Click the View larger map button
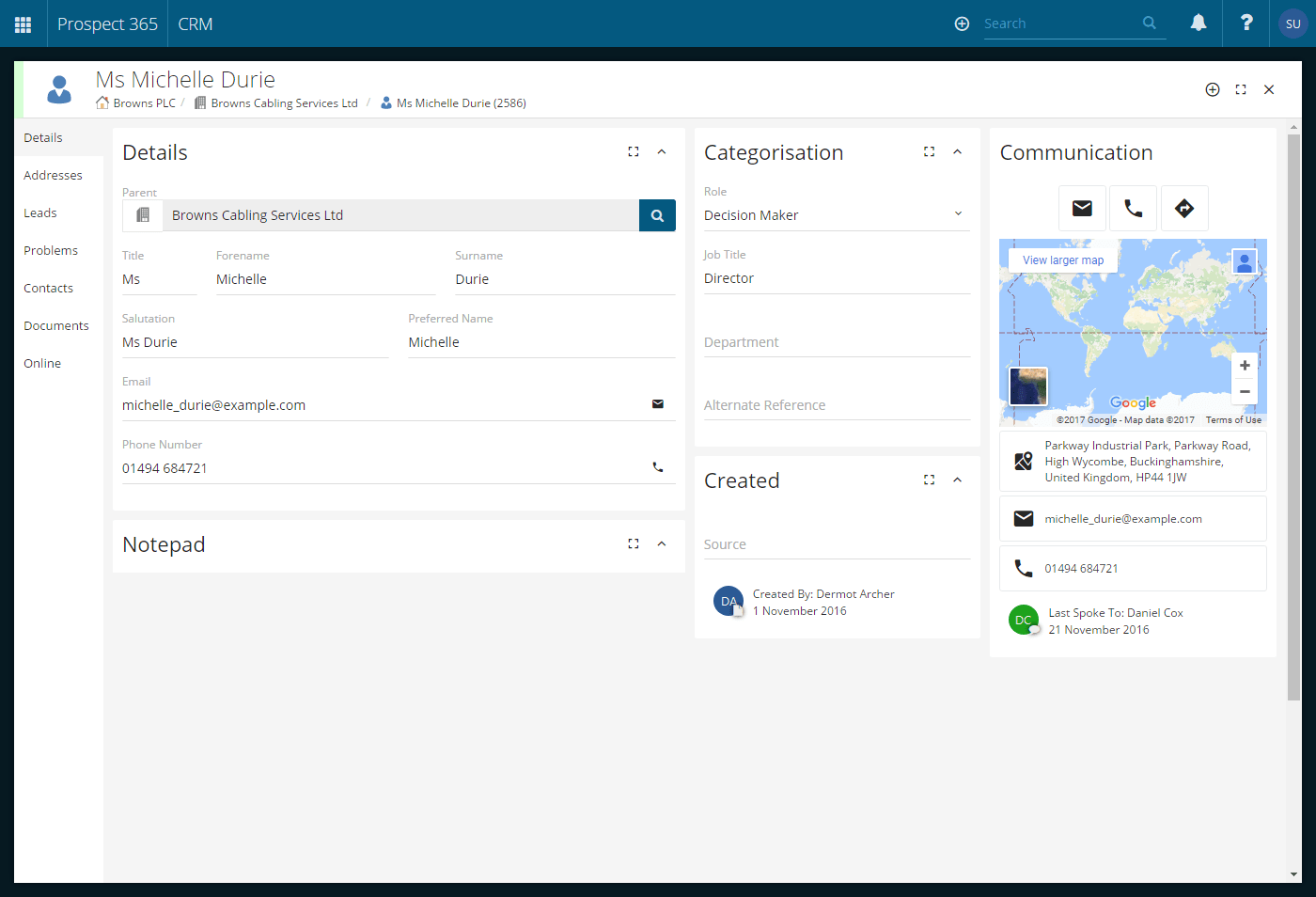This screenshot has height=897, width=1316. click(x=1062, y=260)
